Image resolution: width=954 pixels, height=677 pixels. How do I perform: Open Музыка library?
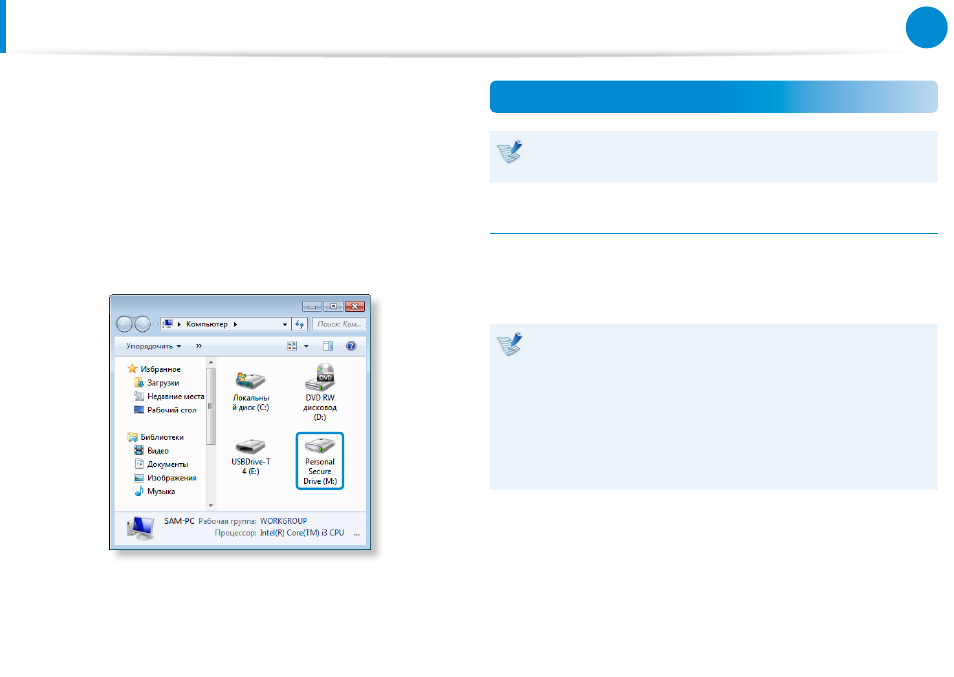click(x=155, y=491)
